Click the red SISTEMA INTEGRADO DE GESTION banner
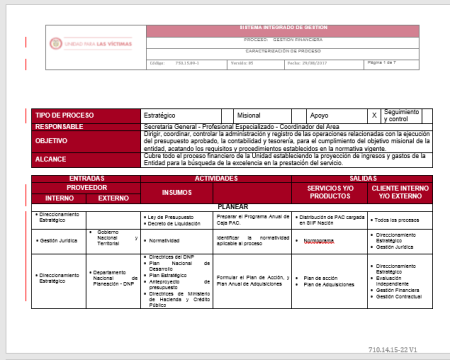This screenshot has height=360, width=450. pos(283,31)
